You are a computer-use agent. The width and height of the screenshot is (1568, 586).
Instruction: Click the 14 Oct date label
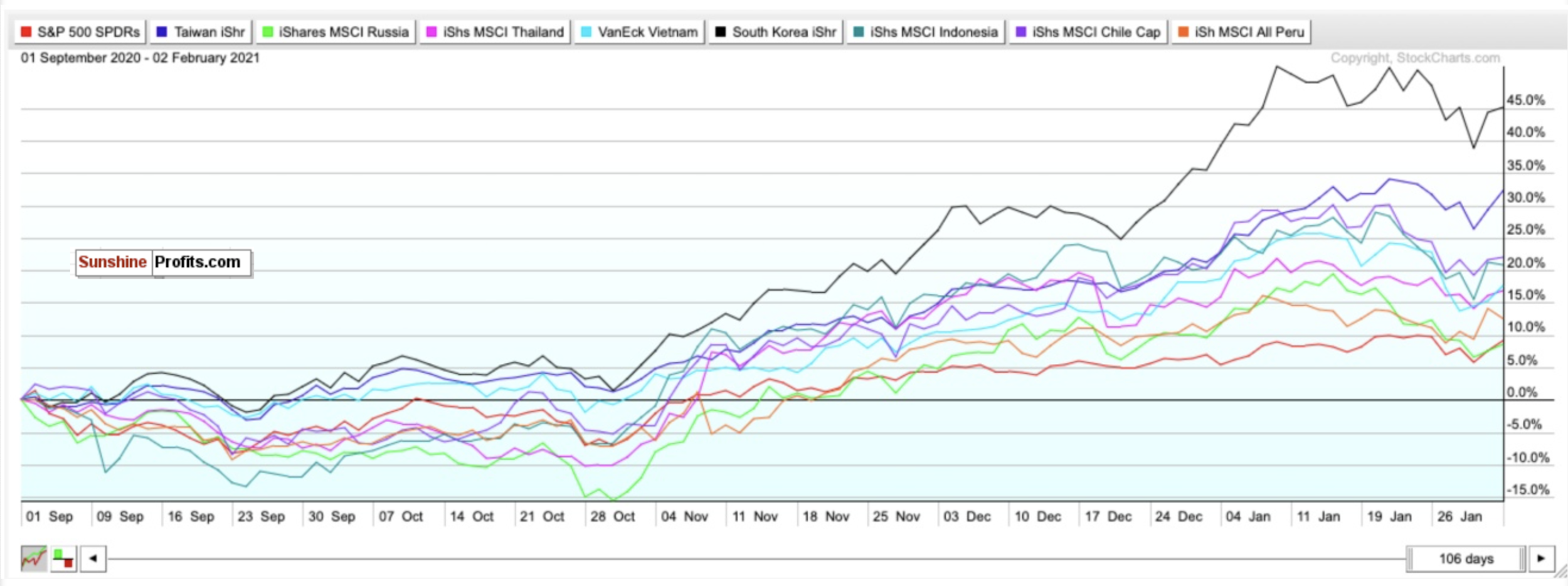point(472,516)
